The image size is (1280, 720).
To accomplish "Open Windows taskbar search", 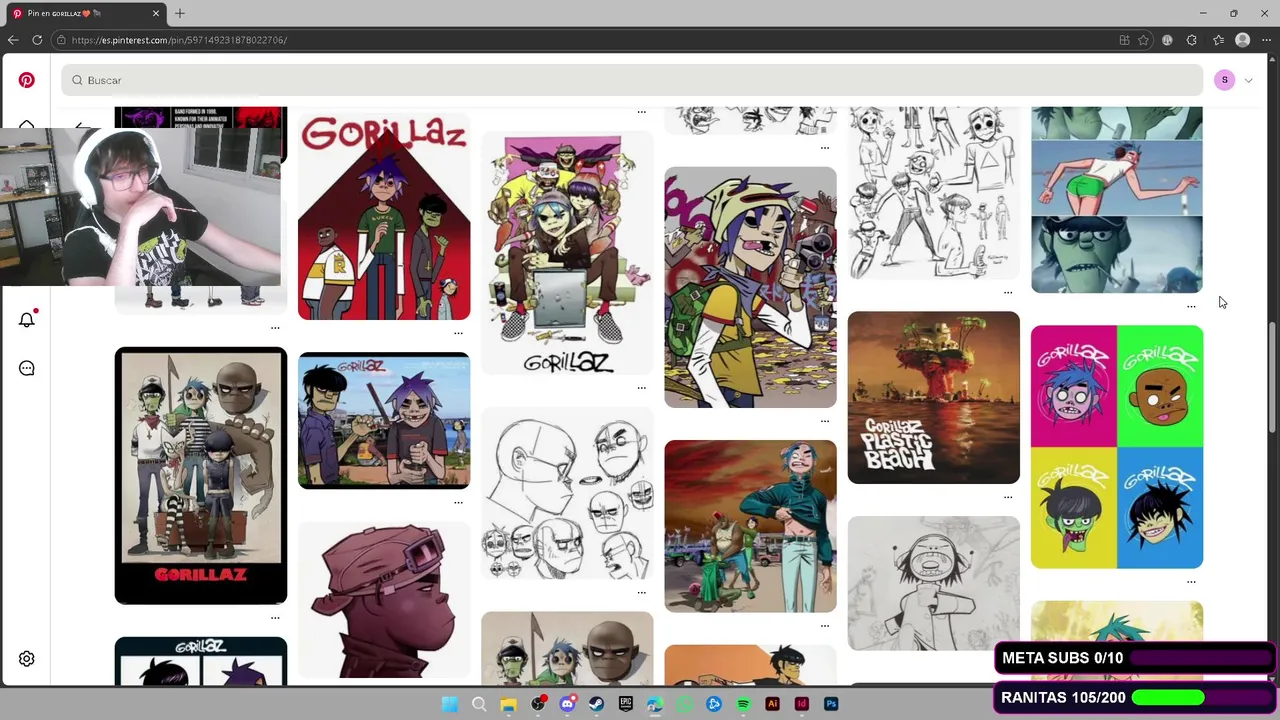I will pyautogui.click(x=479, y=704).
